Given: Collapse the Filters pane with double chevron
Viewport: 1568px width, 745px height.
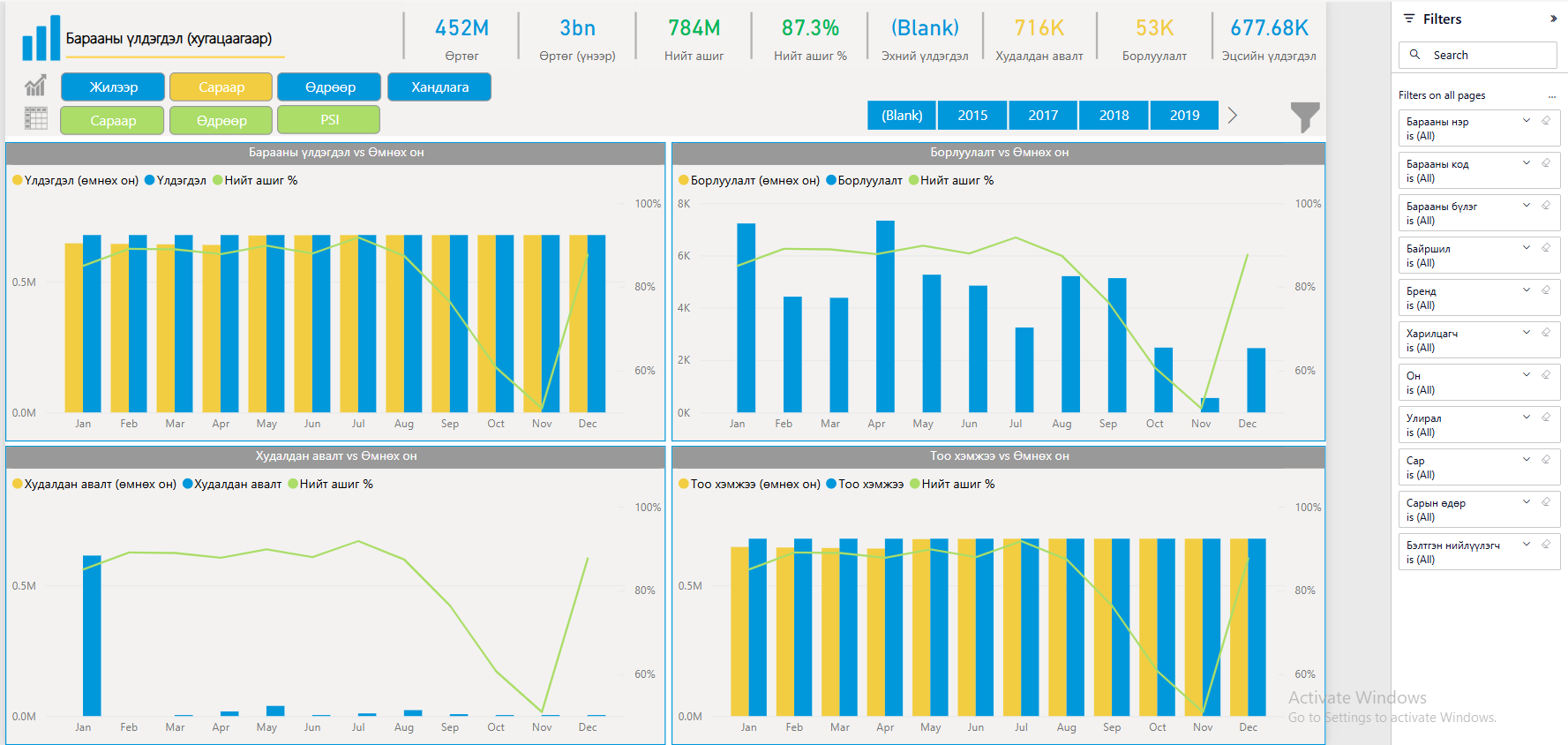Looking at the screenshot, I should [1553, 19].
